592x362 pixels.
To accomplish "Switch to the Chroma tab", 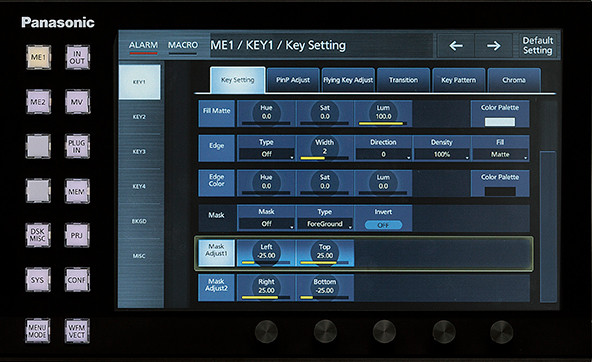I will pyautogui.click(x=514, y=80).
